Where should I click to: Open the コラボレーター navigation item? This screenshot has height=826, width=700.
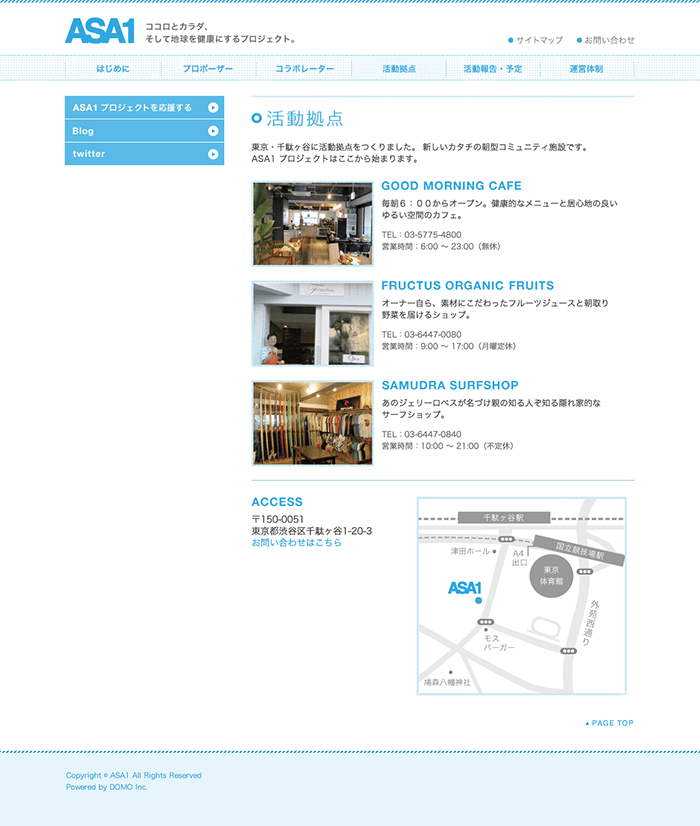(303, 70)
